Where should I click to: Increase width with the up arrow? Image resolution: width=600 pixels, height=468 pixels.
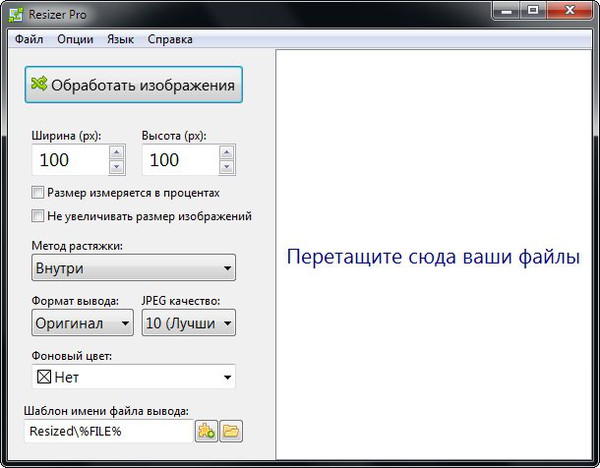(116, 153)
